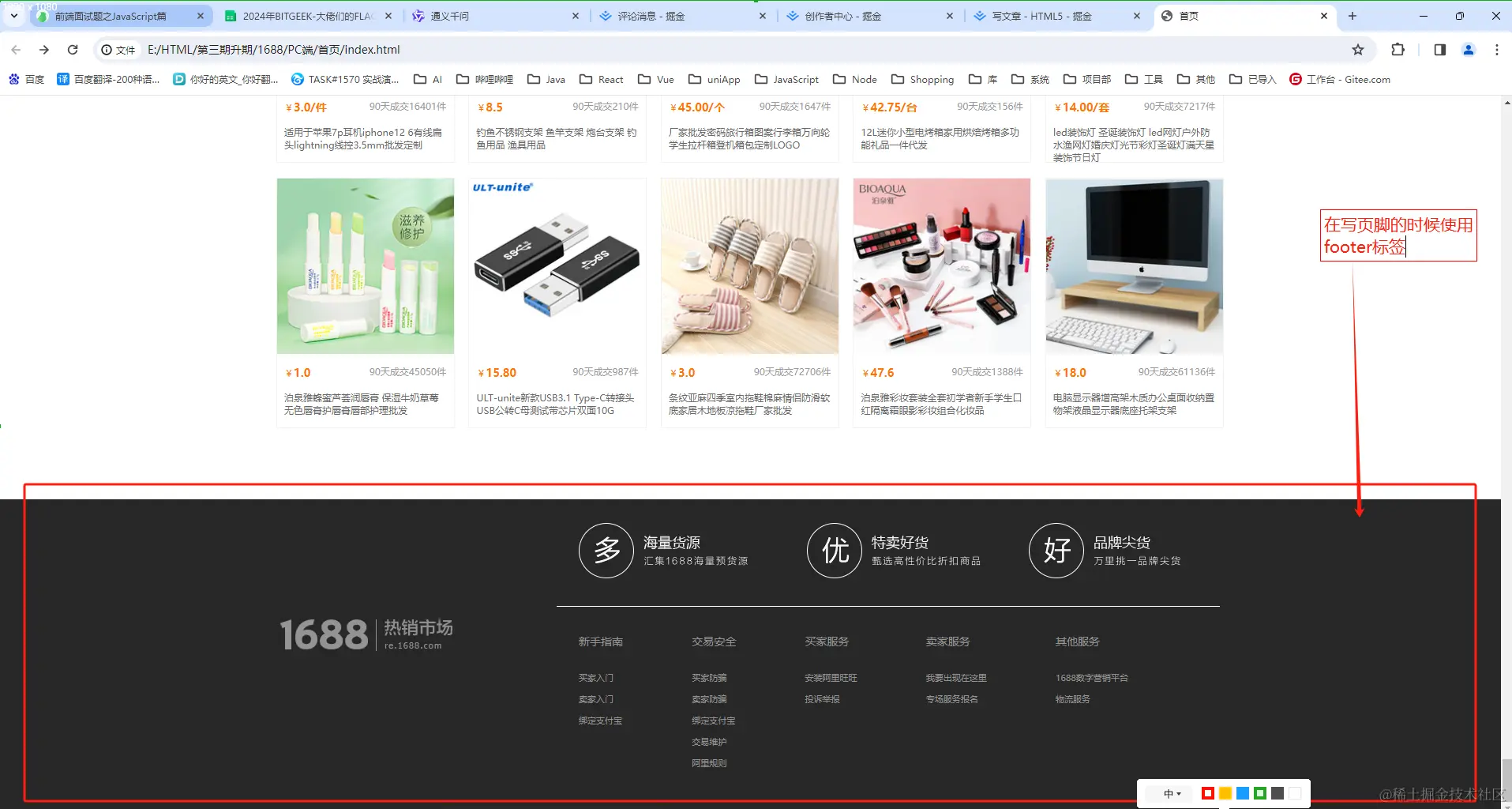Click the 好 品牌尖货 circle icon
This screenshot has width=1512, height=809.
click(x=1056, y=551)
